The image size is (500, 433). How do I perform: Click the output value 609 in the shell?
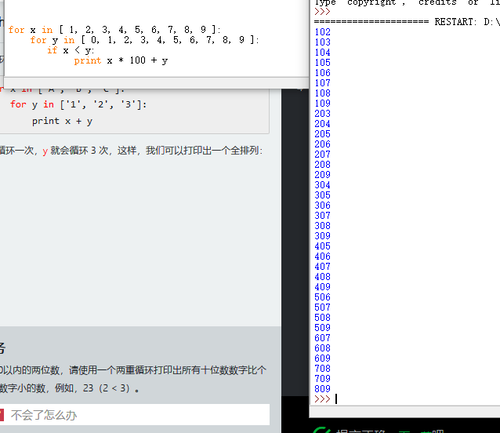pos(322,358)
